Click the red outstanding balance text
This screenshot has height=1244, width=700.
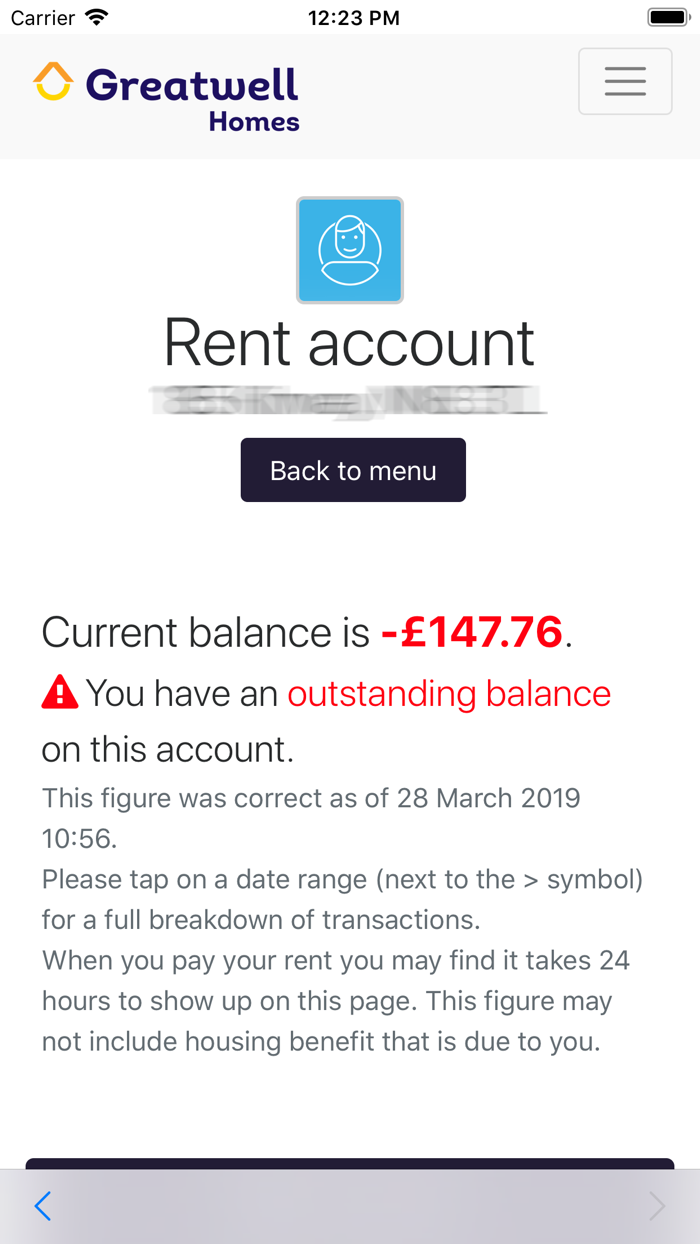449,693
